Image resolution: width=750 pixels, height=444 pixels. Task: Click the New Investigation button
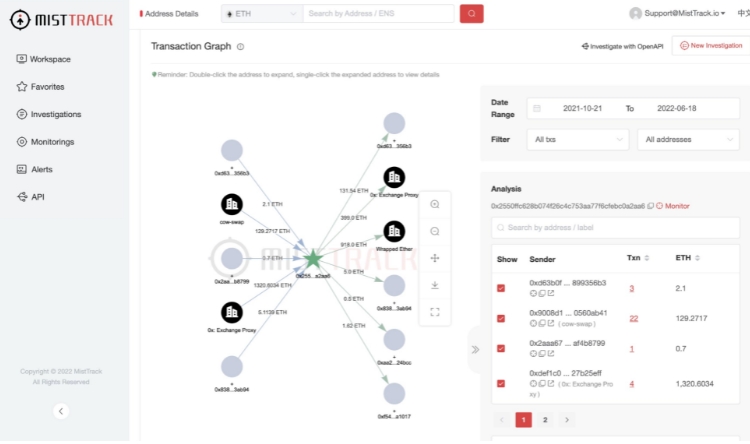click(711, 45)
